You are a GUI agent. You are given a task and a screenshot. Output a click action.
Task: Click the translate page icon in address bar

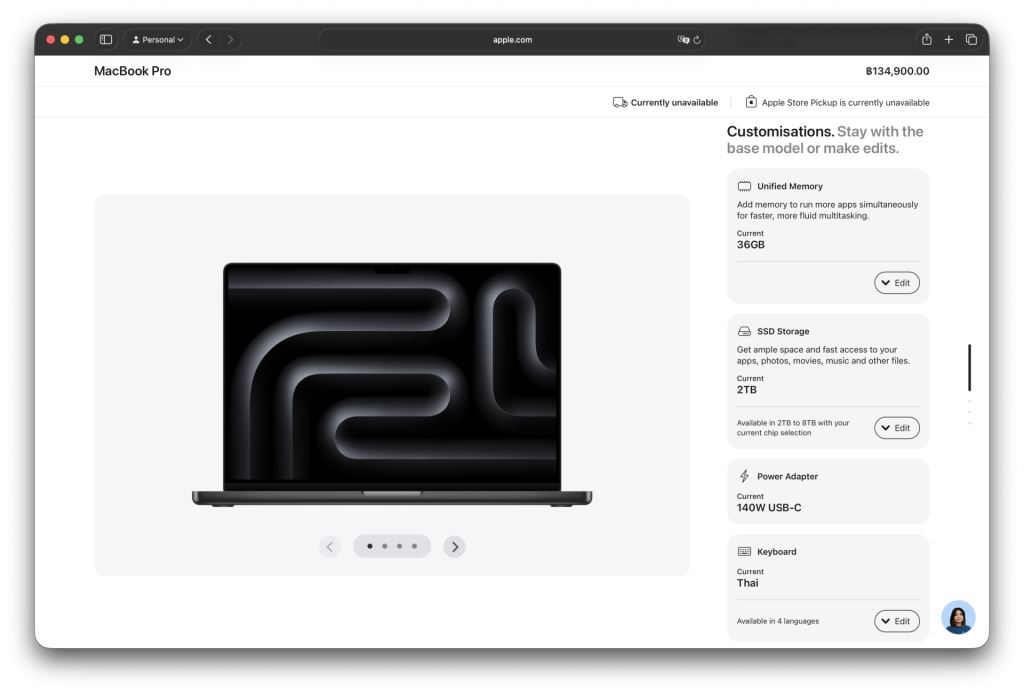click(x=683, y=40)
